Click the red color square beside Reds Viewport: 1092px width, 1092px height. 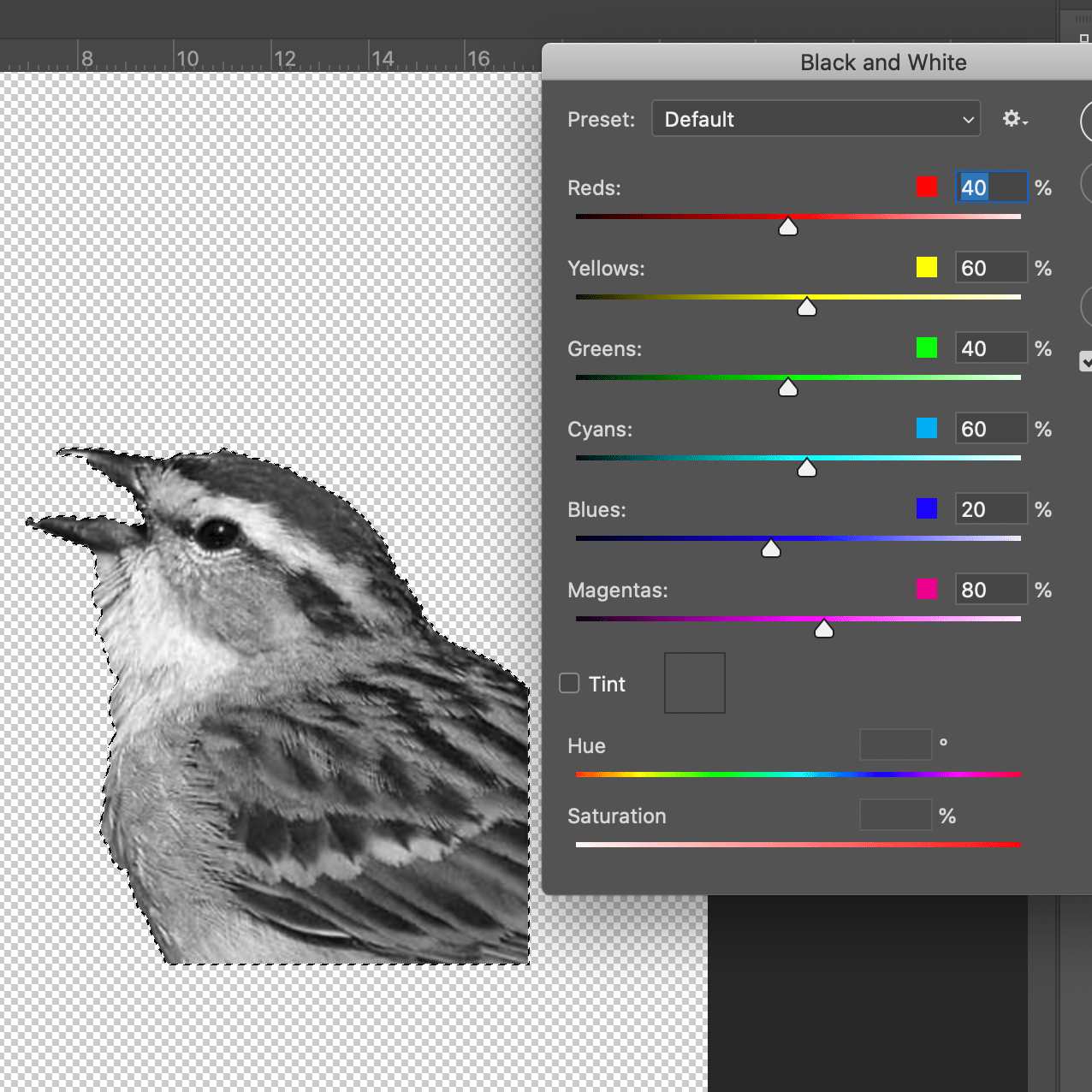927,187
